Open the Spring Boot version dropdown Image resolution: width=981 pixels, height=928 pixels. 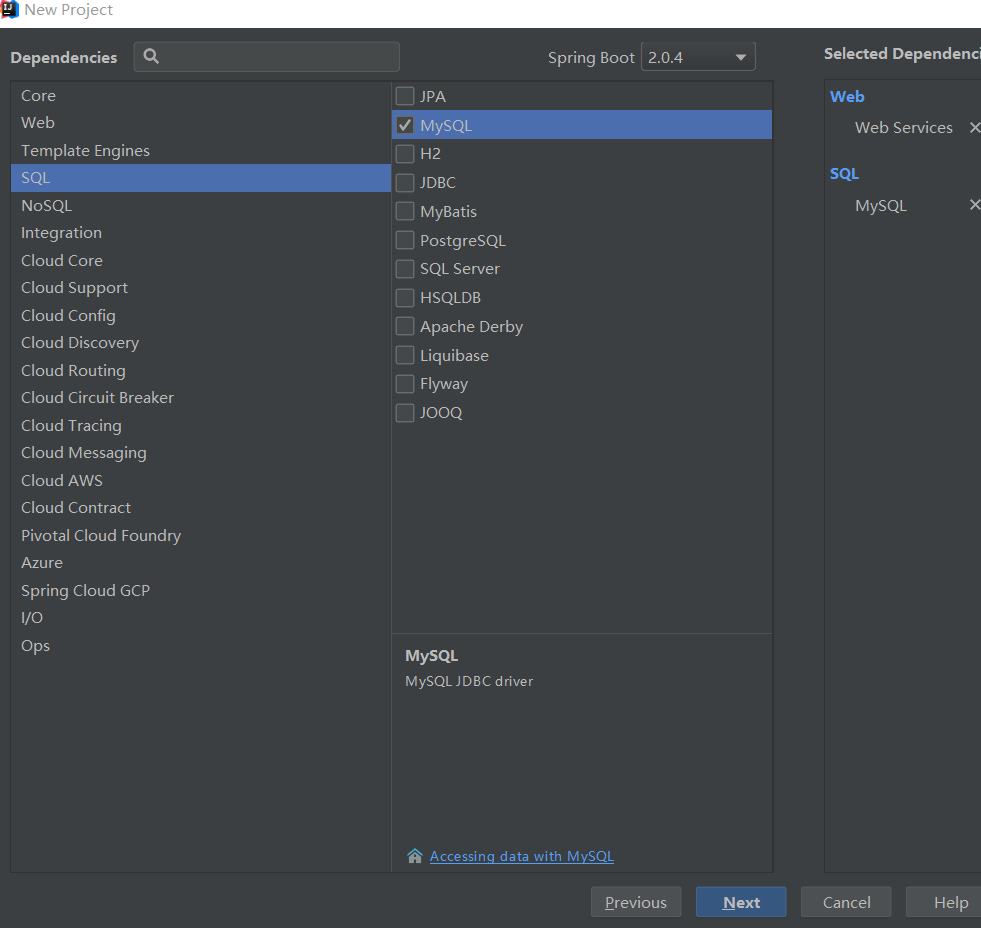click(x=698, y=57)
